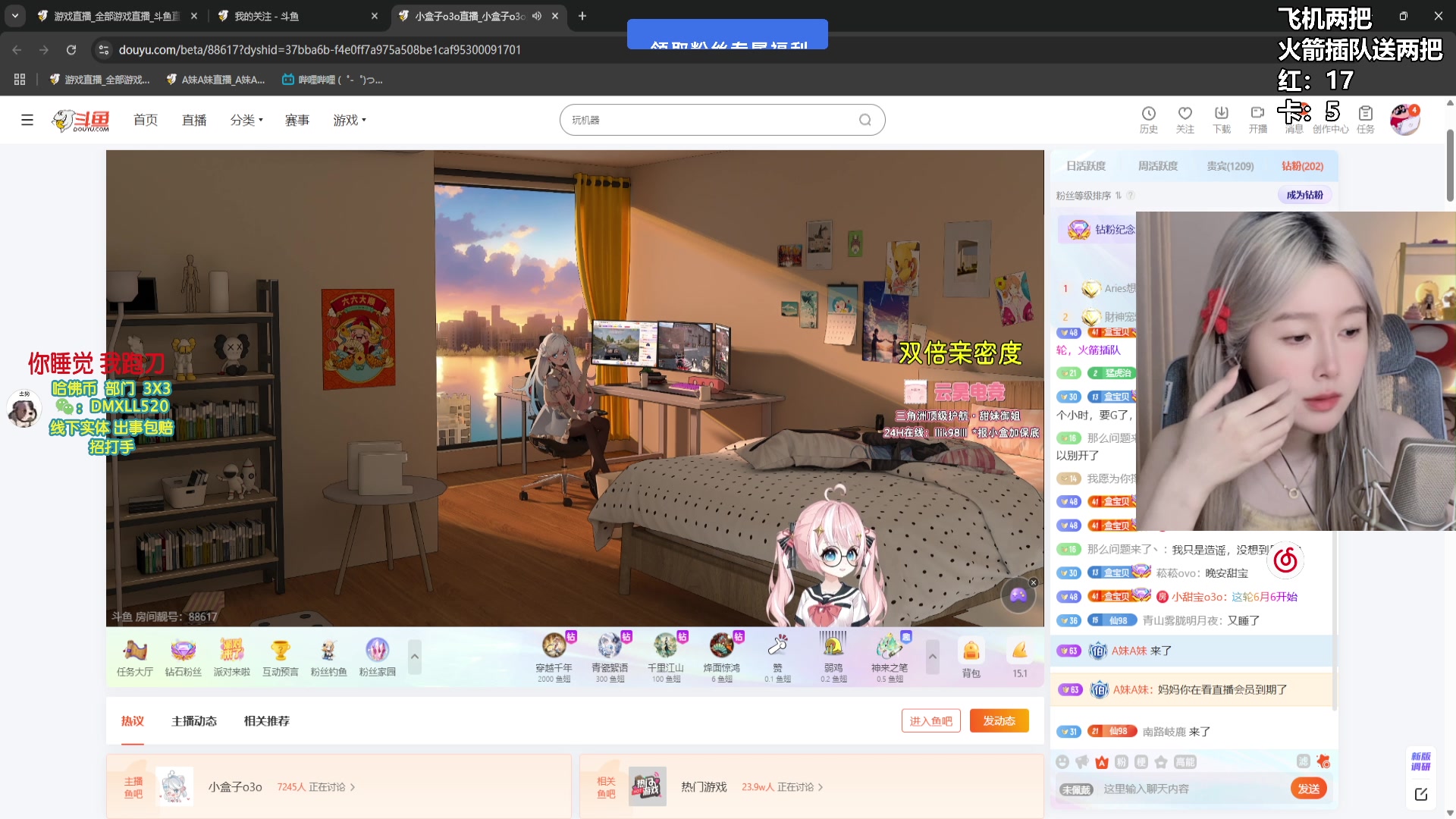1456x819 pixels.
Task: Switch to 相关推荐 tab
Action: (x=267, y=720)
